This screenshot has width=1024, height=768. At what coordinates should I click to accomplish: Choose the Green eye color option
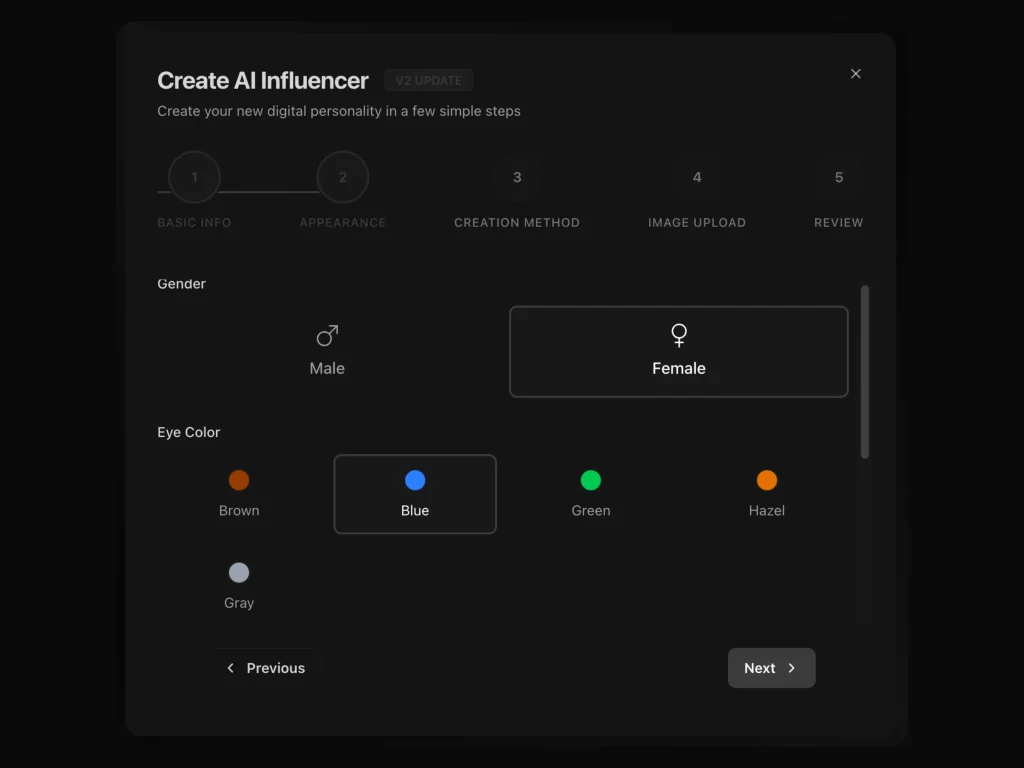590,494
